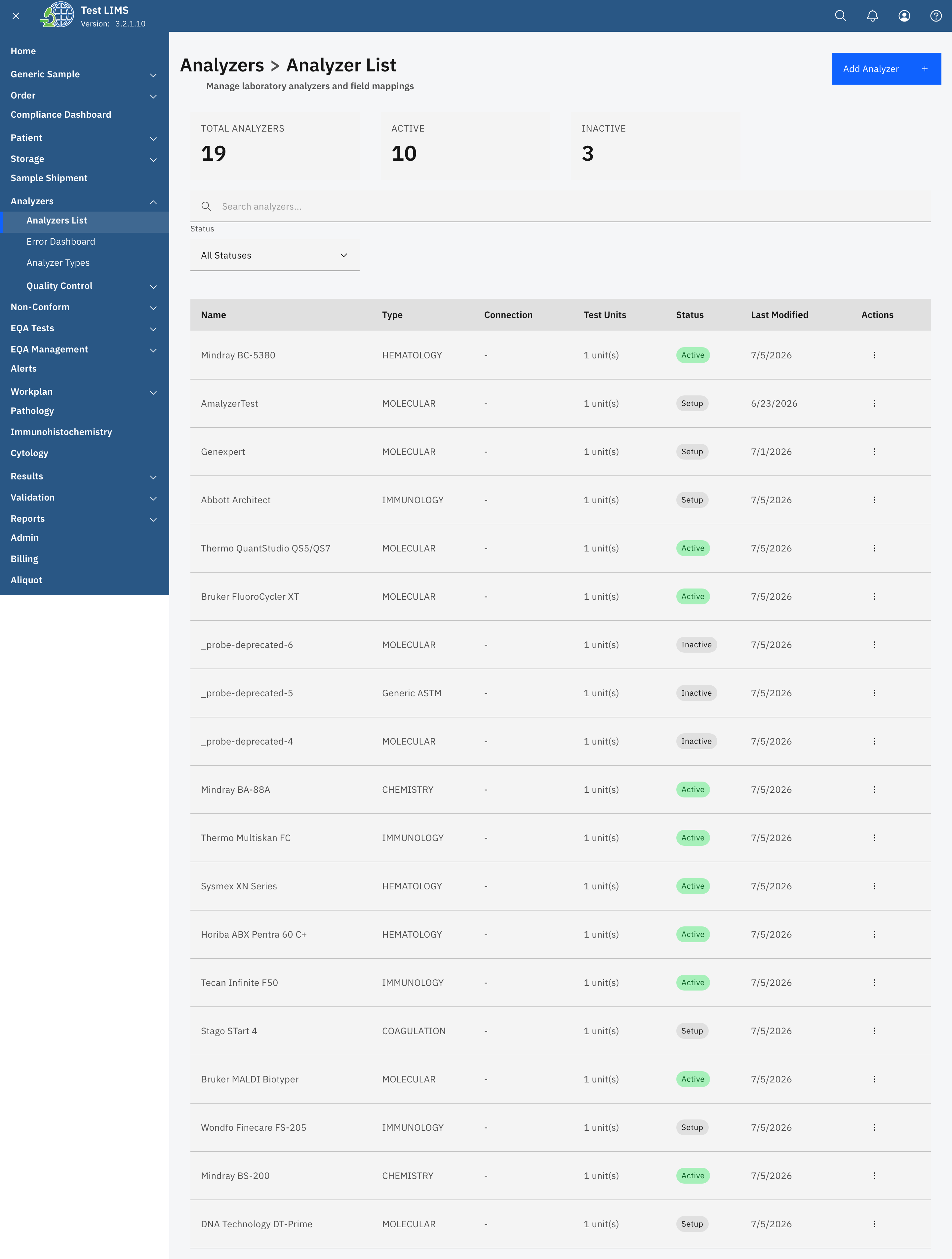Open the All Statuses filter dropdown

275,256
